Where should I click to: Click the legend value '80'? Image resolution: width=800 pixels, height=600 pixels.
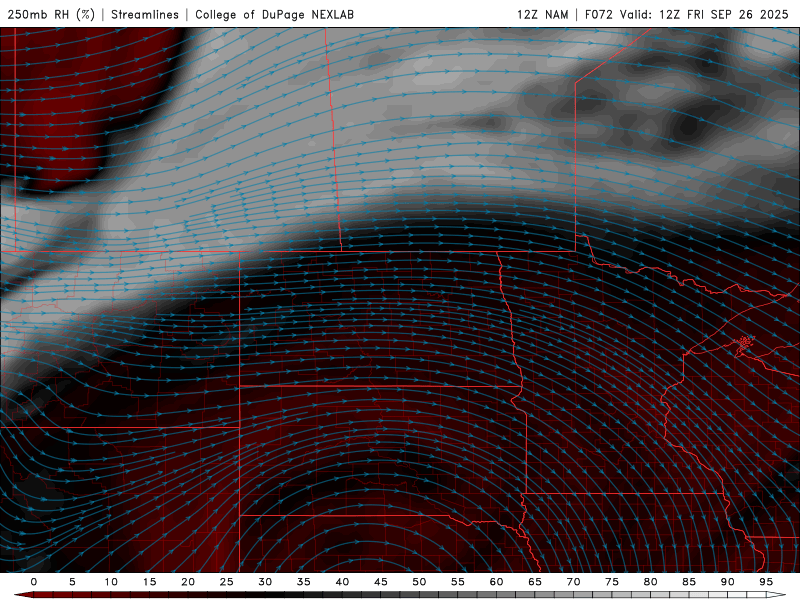(x=651, y=582)
